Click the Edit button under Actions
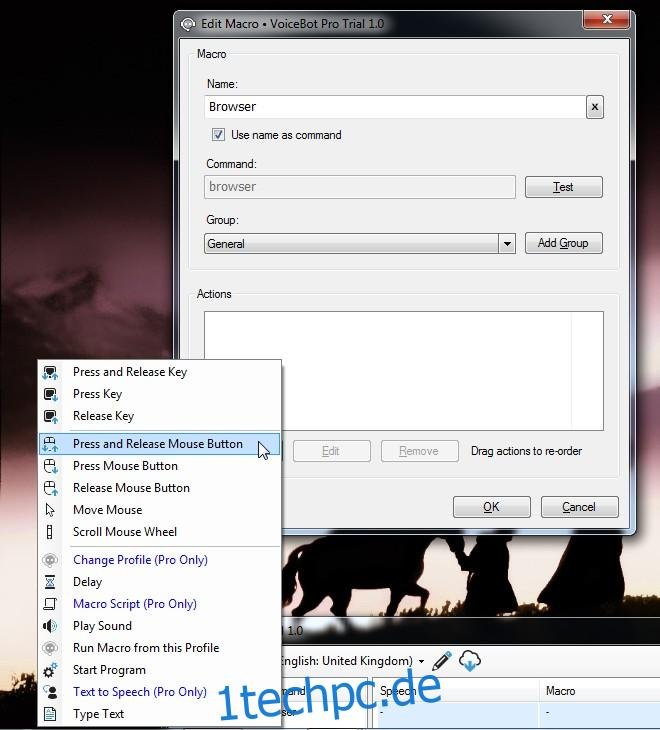Screen dimensions: 660x730 (331, 451)
